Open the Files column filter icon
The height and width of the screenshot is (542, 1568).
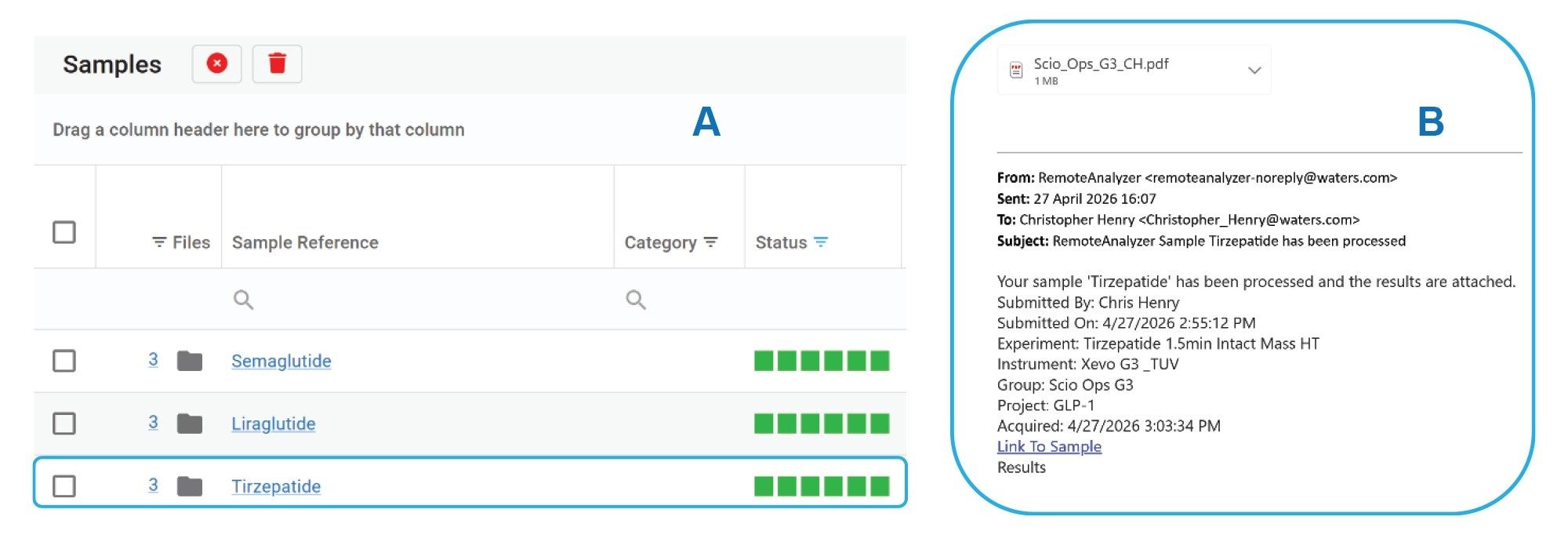pos(159,242)
